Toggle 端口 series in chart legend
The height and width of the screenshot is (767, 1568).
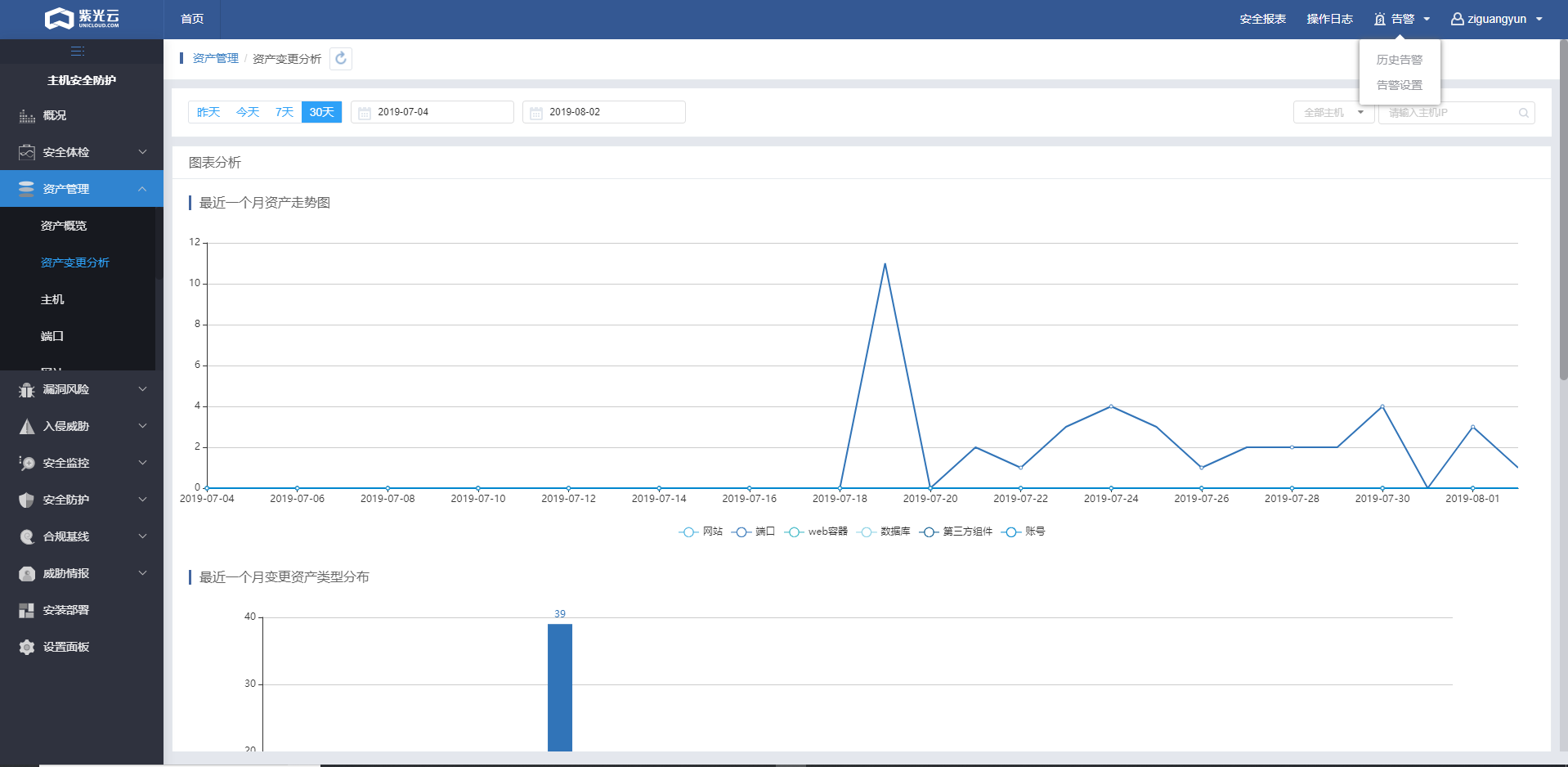point(753,532)
